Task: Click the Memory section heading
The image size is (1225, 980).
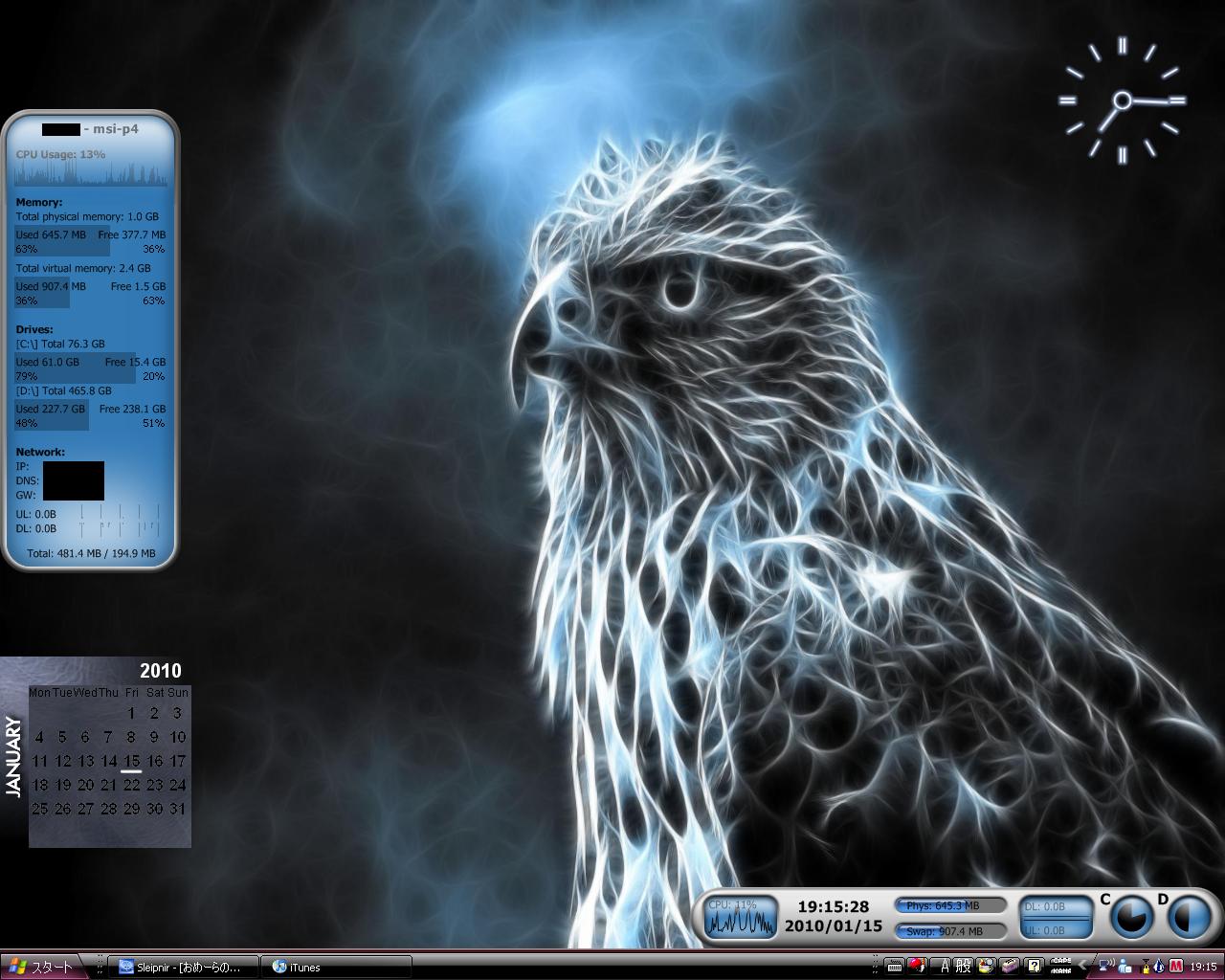Action: point(39,202)
